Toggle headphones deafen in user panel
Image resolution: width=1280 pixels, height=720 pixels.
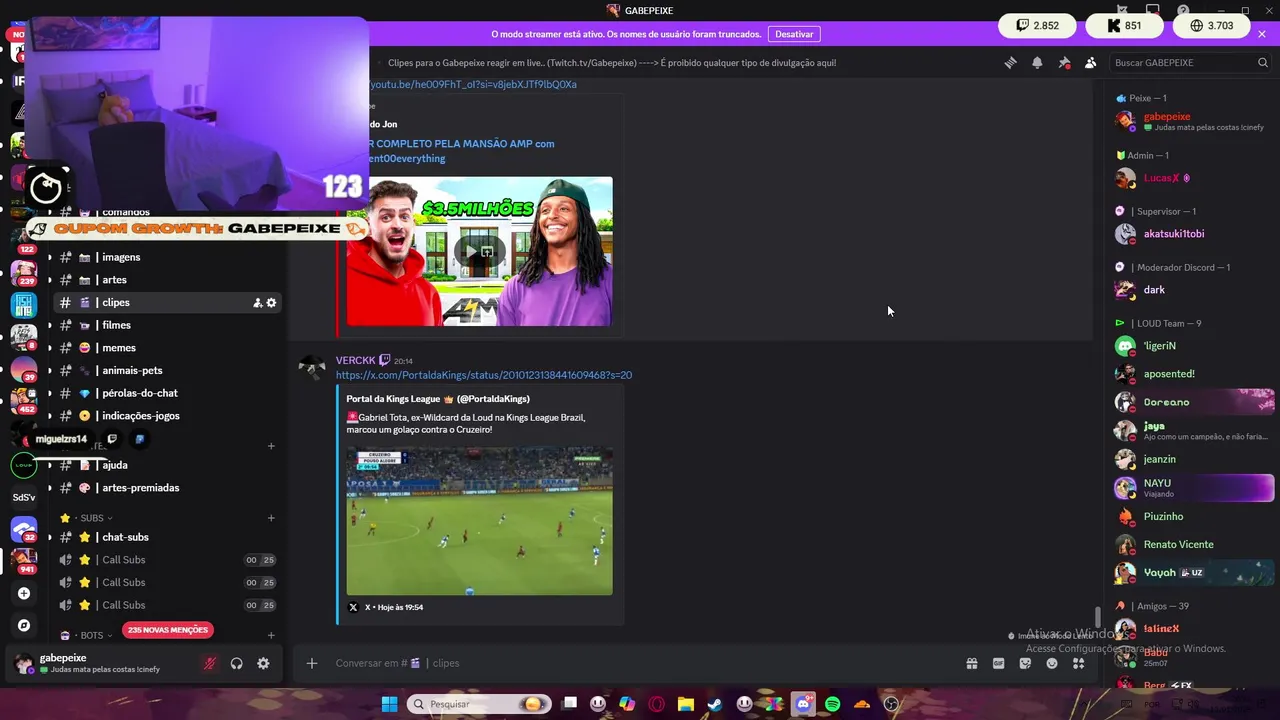pos(236,663)
